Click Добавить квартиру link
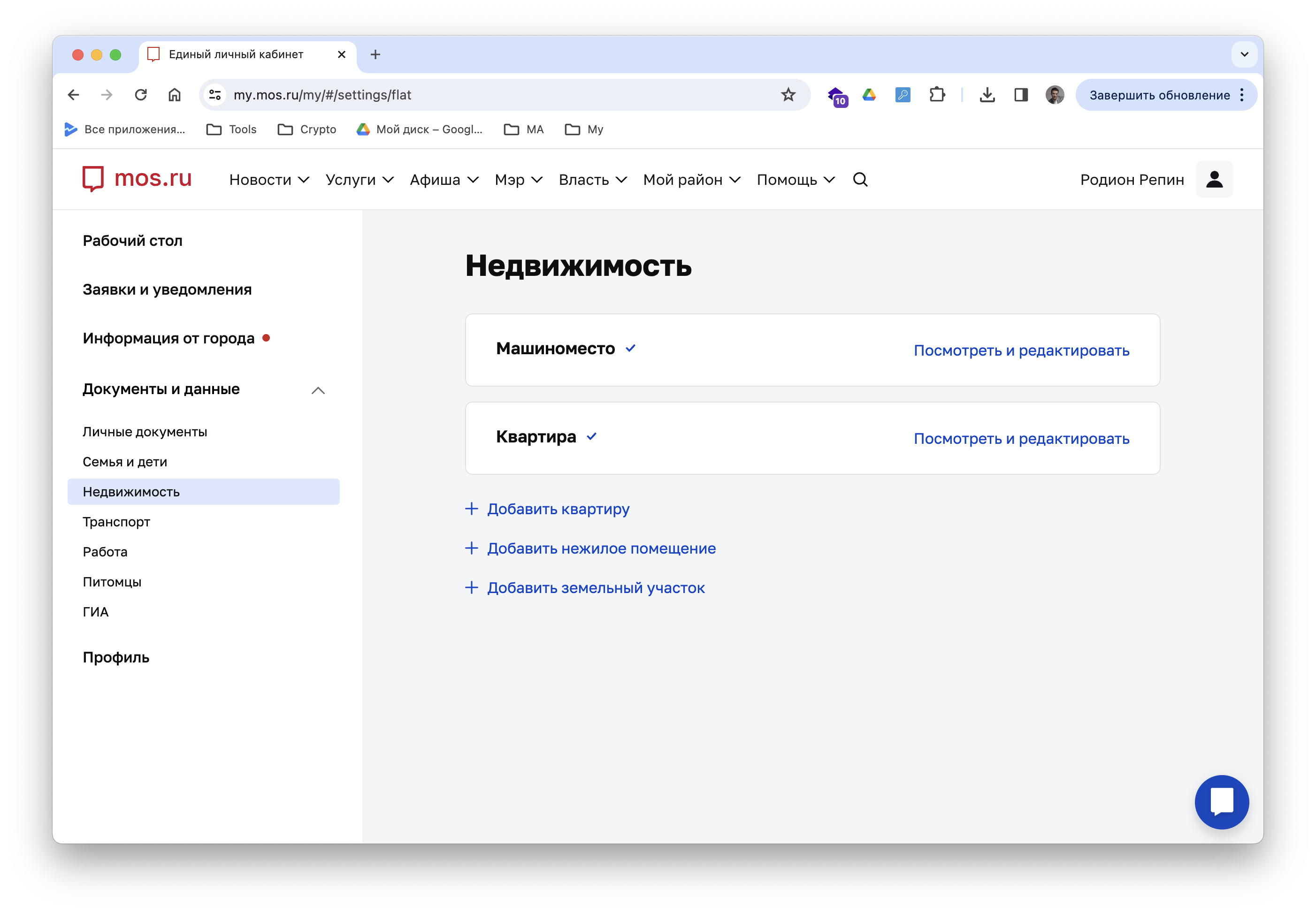 pyautogui.click(x=558, y=509)
